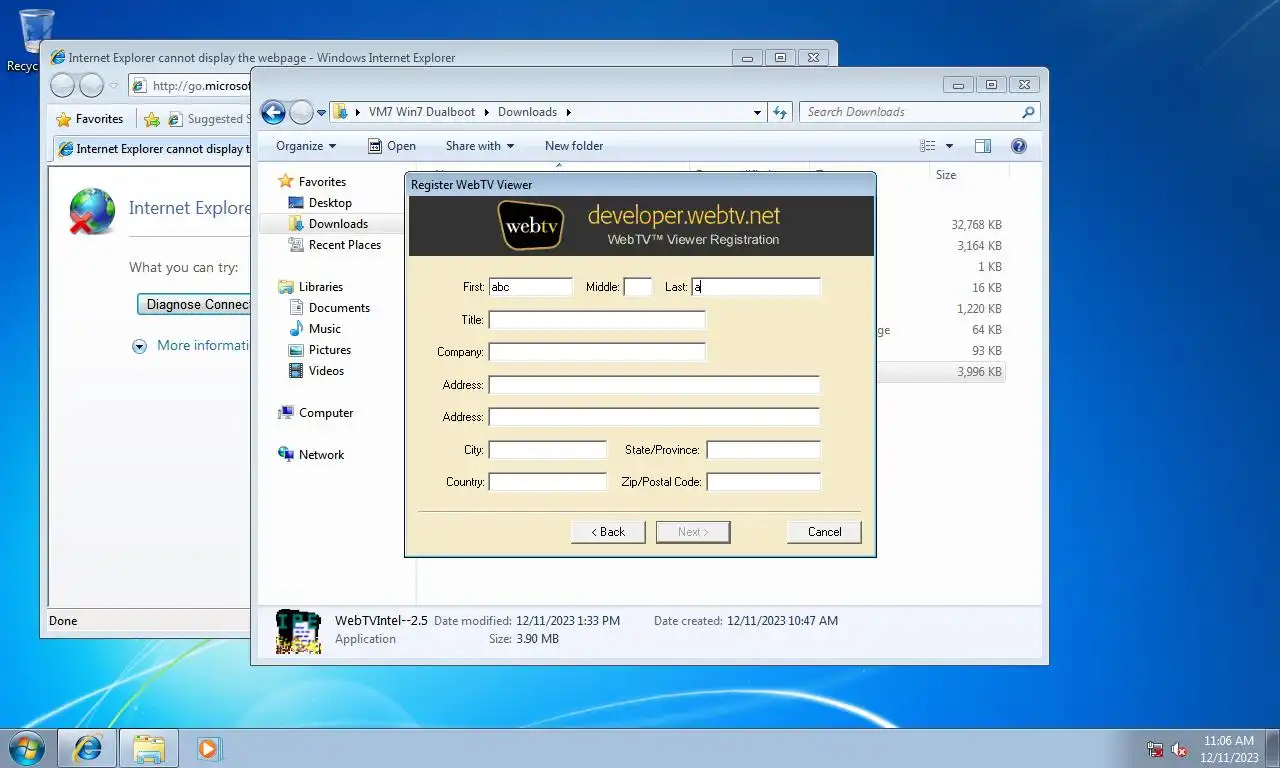Cancel the WebTV Viewer registration

(x=824, y=532)
